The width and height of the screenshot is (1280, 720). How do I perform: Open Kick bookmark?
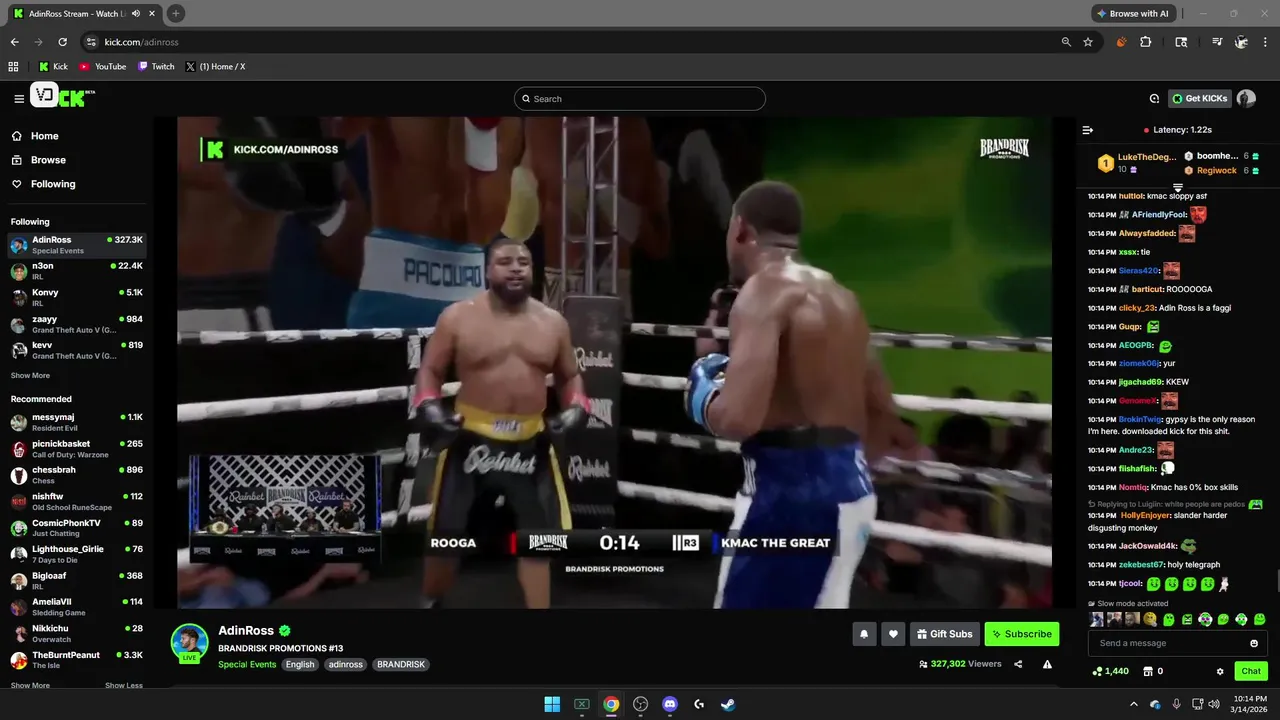(x=53, y=66)
